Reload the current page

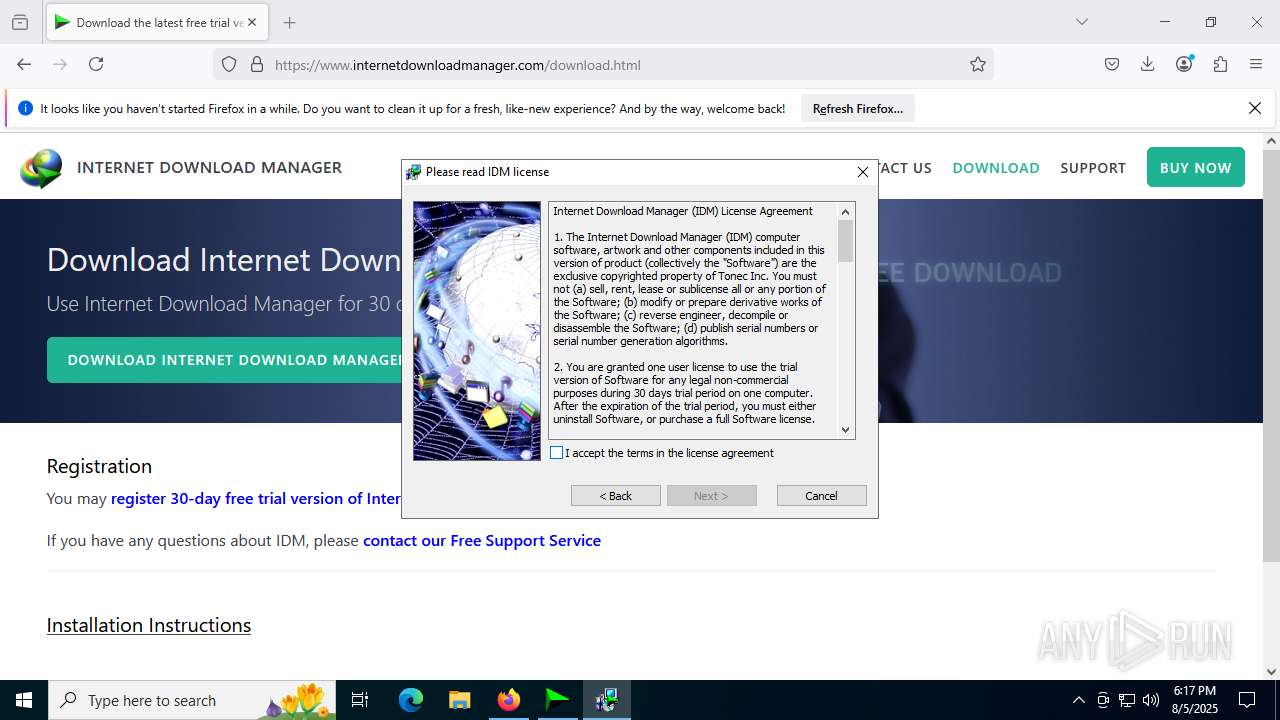point(96,64)
